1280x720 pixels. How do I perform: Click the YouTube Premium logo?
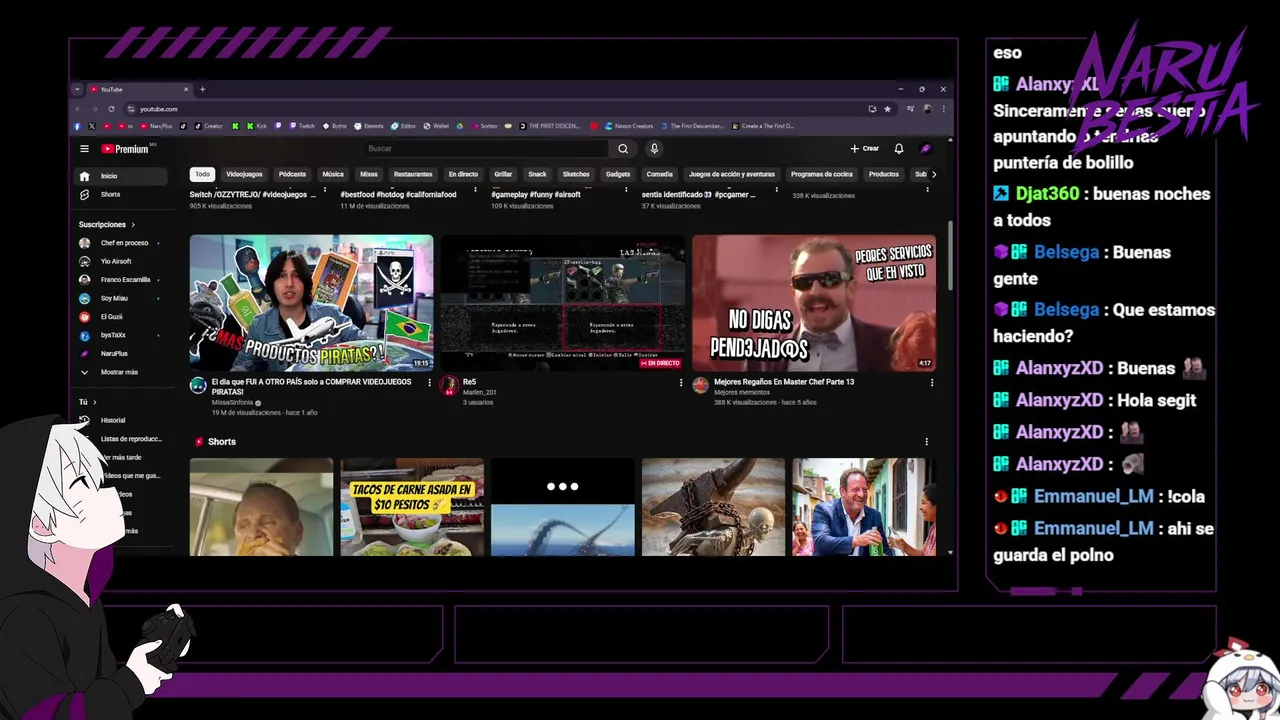pos(125,149)
